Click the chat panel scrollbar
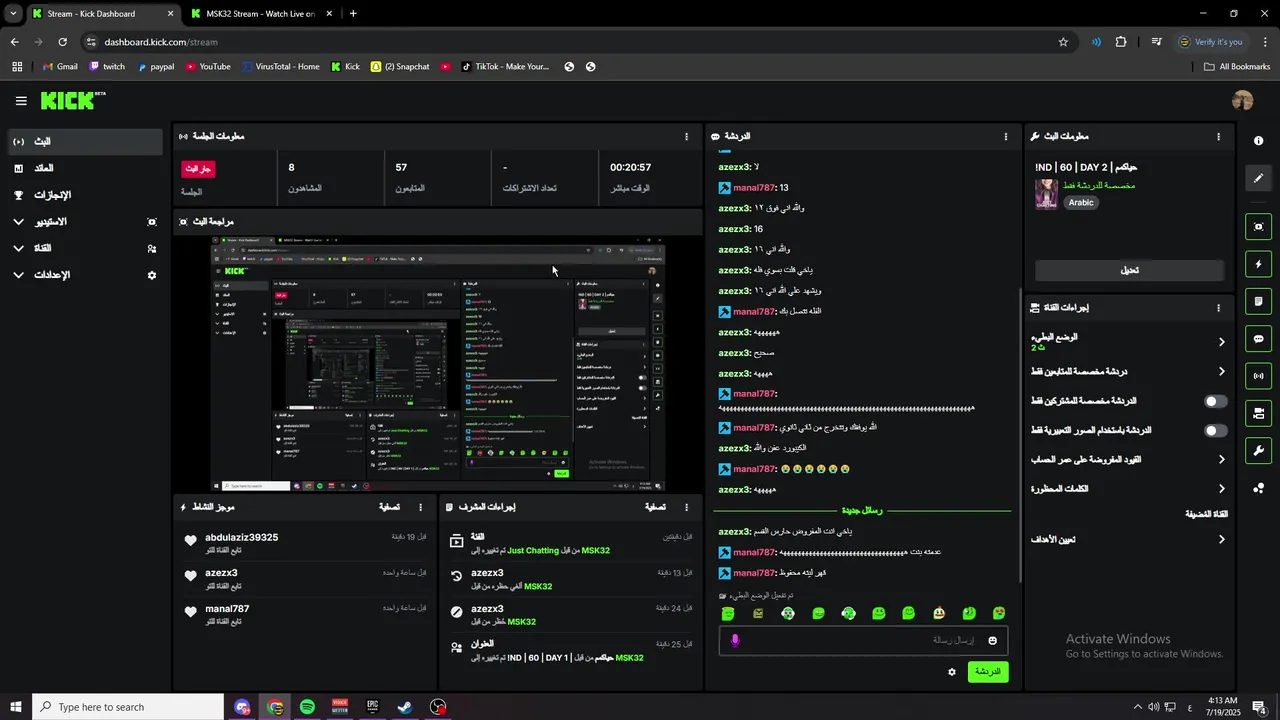This screenshot has height=720, width=1280. [x=1018, y=435]
